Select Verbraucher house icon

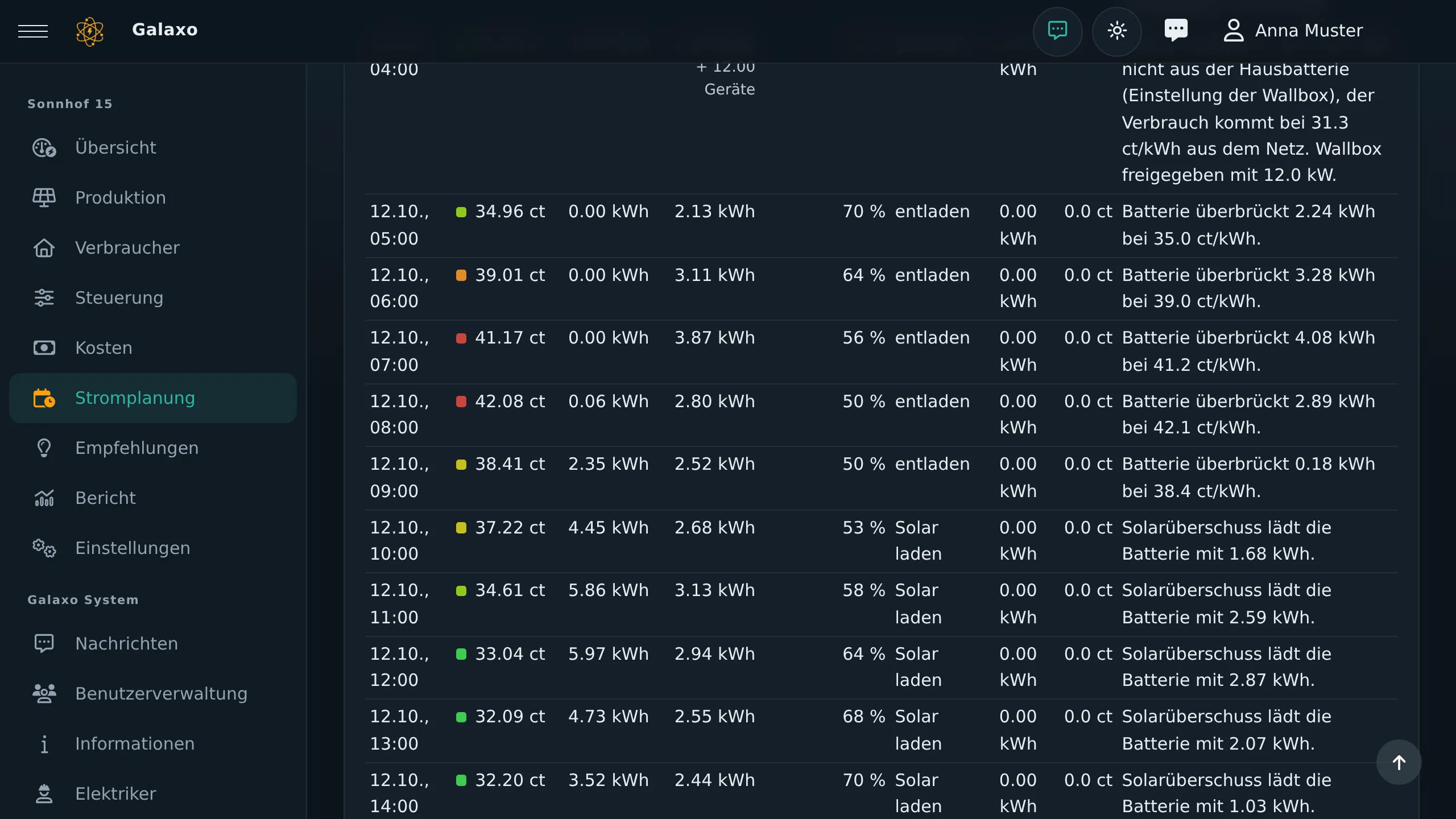pos(44,248)
